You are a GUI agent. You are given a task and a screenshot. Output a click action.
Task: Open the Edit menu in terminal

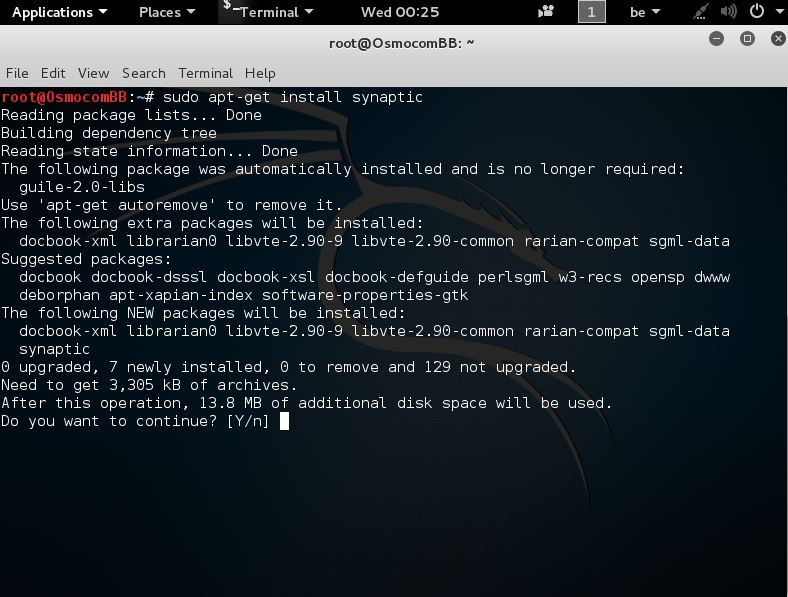coord(53,73)
